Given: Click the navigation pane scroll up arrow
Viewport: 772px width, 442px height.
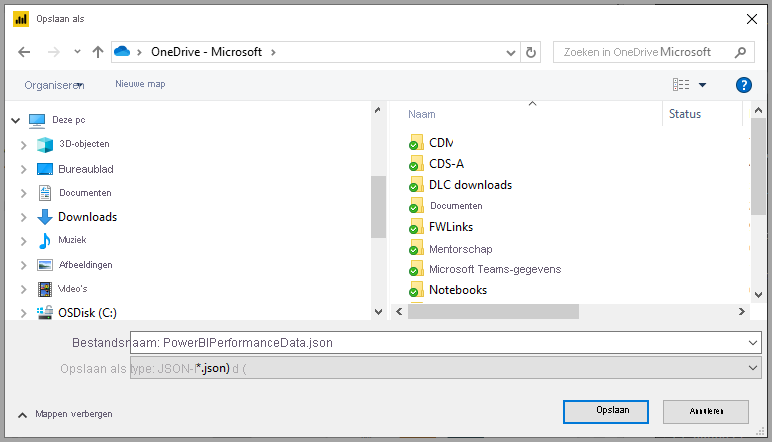Looking at the screenshot, I should pyautogui.click(x=378, y=110).
